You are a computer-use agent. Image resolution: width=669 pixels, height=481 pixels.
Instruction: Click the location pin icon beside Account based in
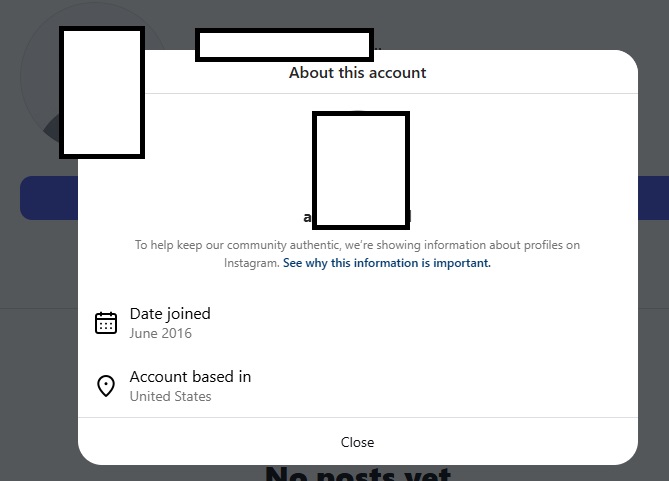tap(106, 386)
